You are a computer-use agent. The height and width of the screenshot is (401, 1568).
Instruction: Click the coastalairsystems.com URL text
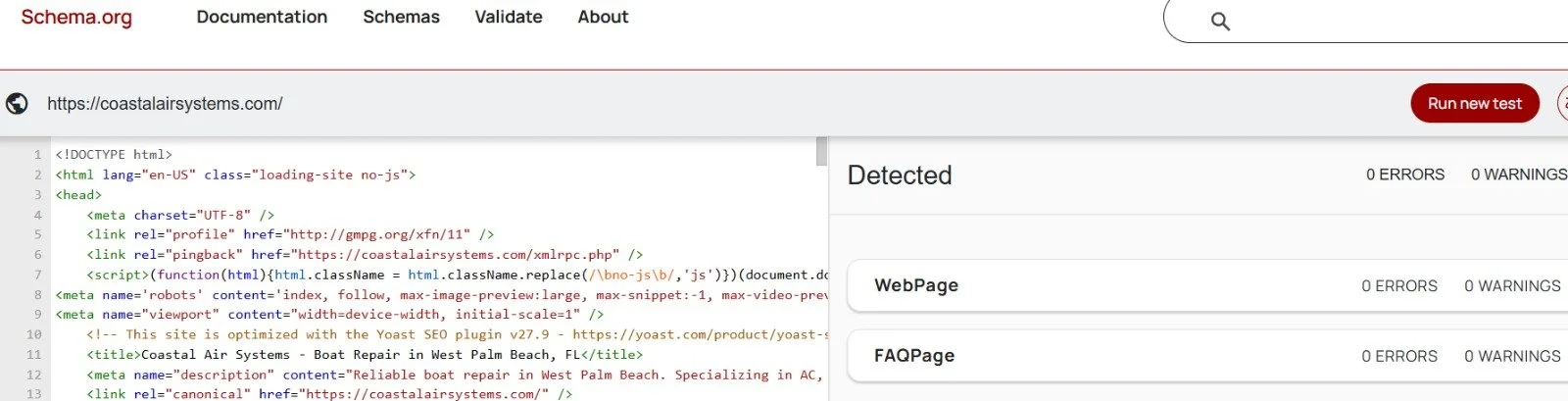165,104
